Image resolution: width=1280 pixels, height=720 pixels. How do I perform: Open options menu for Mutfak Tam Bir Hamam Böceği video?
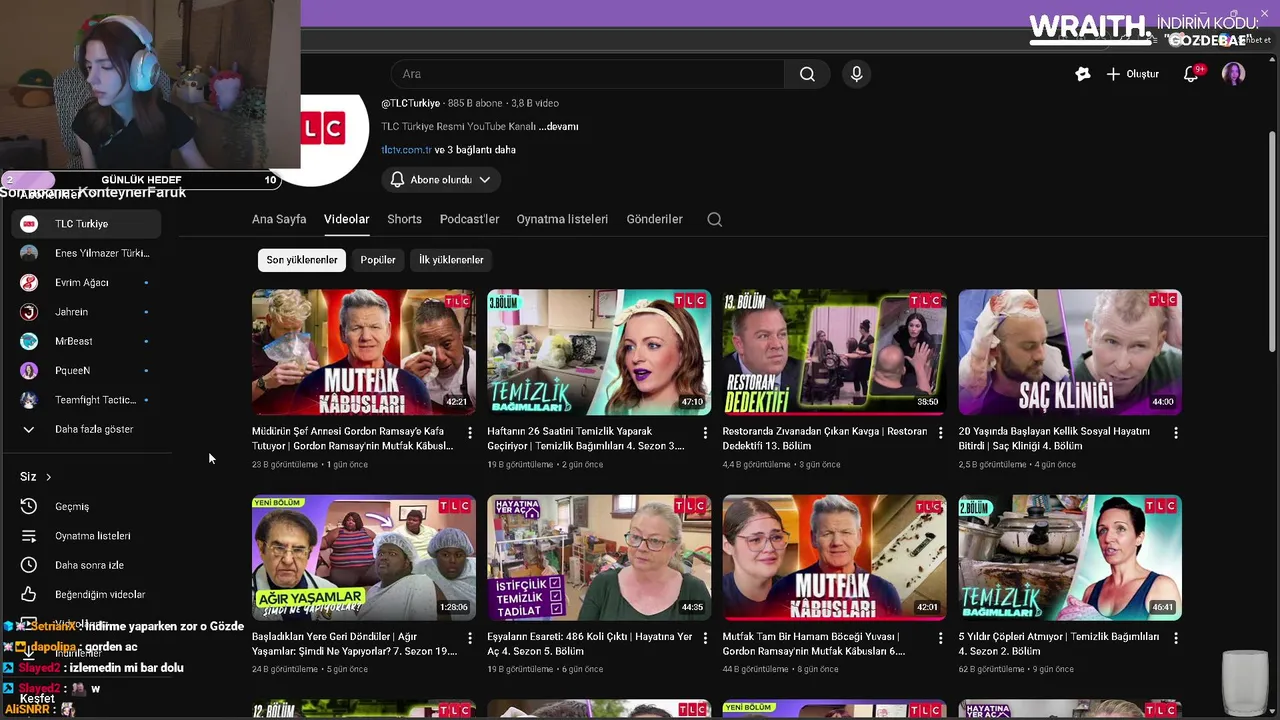(x=940, y=638)
